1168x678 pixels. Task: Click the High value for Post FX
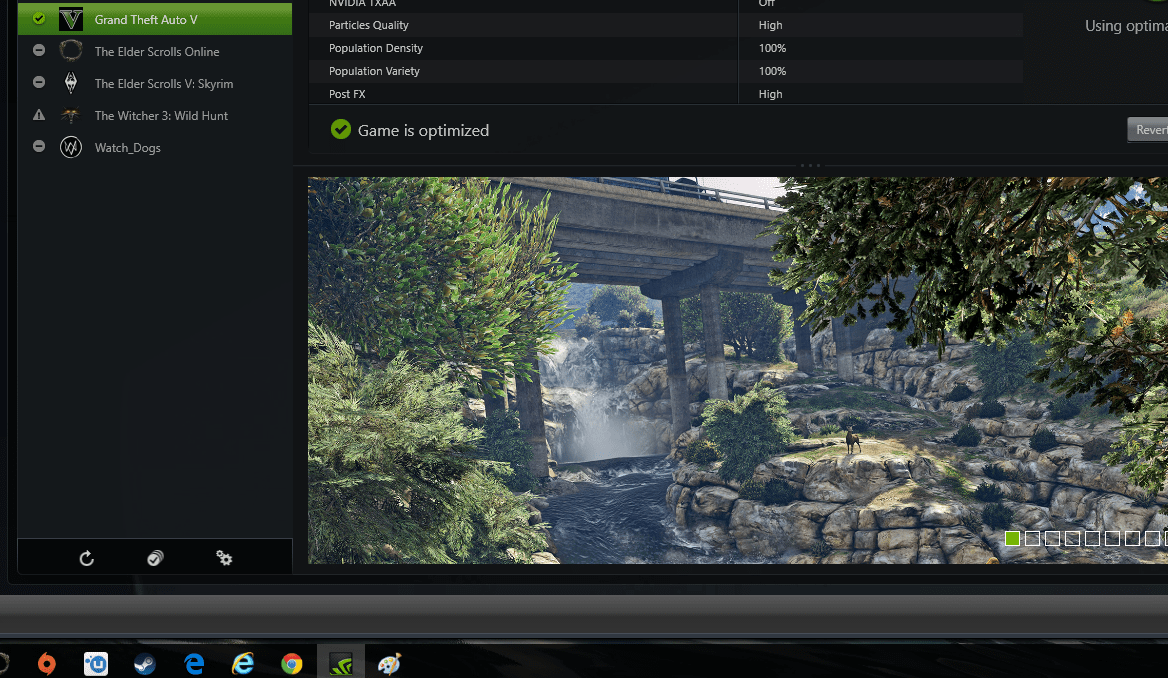click(x=770, y=94)
